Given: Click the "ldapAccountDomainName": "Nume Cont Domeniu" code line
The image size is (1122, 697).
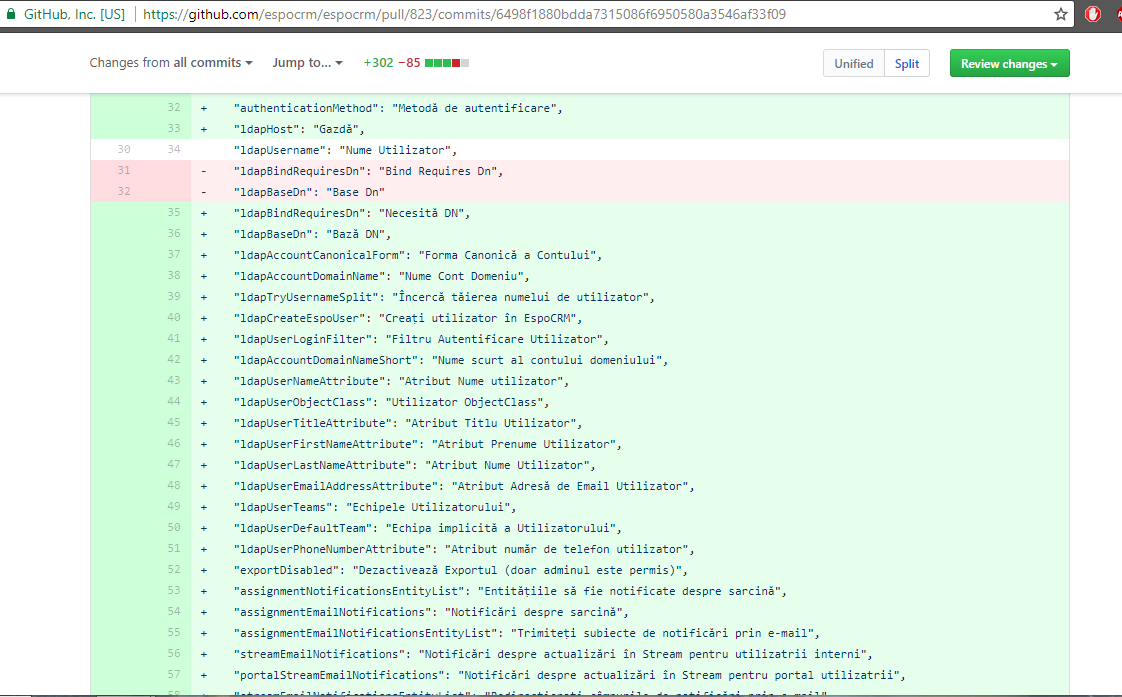Looking at the screenshot, I should click(x=381, y=276).
